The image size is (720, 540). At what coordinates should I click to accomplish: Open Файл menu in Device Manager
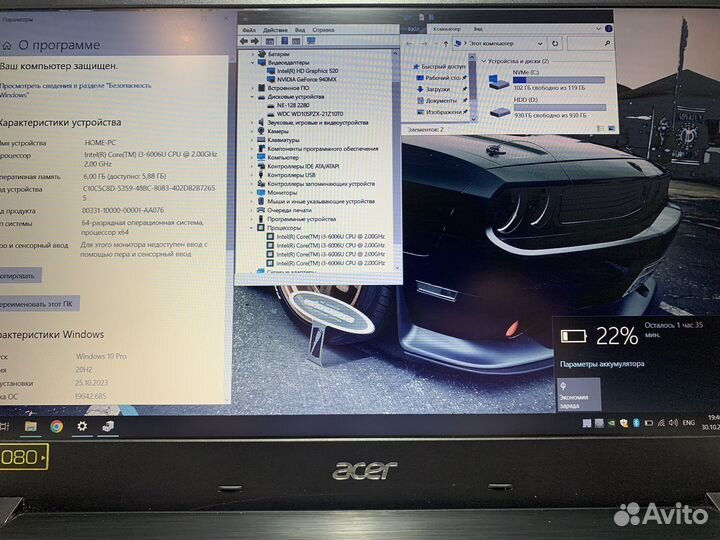point(249,30)
